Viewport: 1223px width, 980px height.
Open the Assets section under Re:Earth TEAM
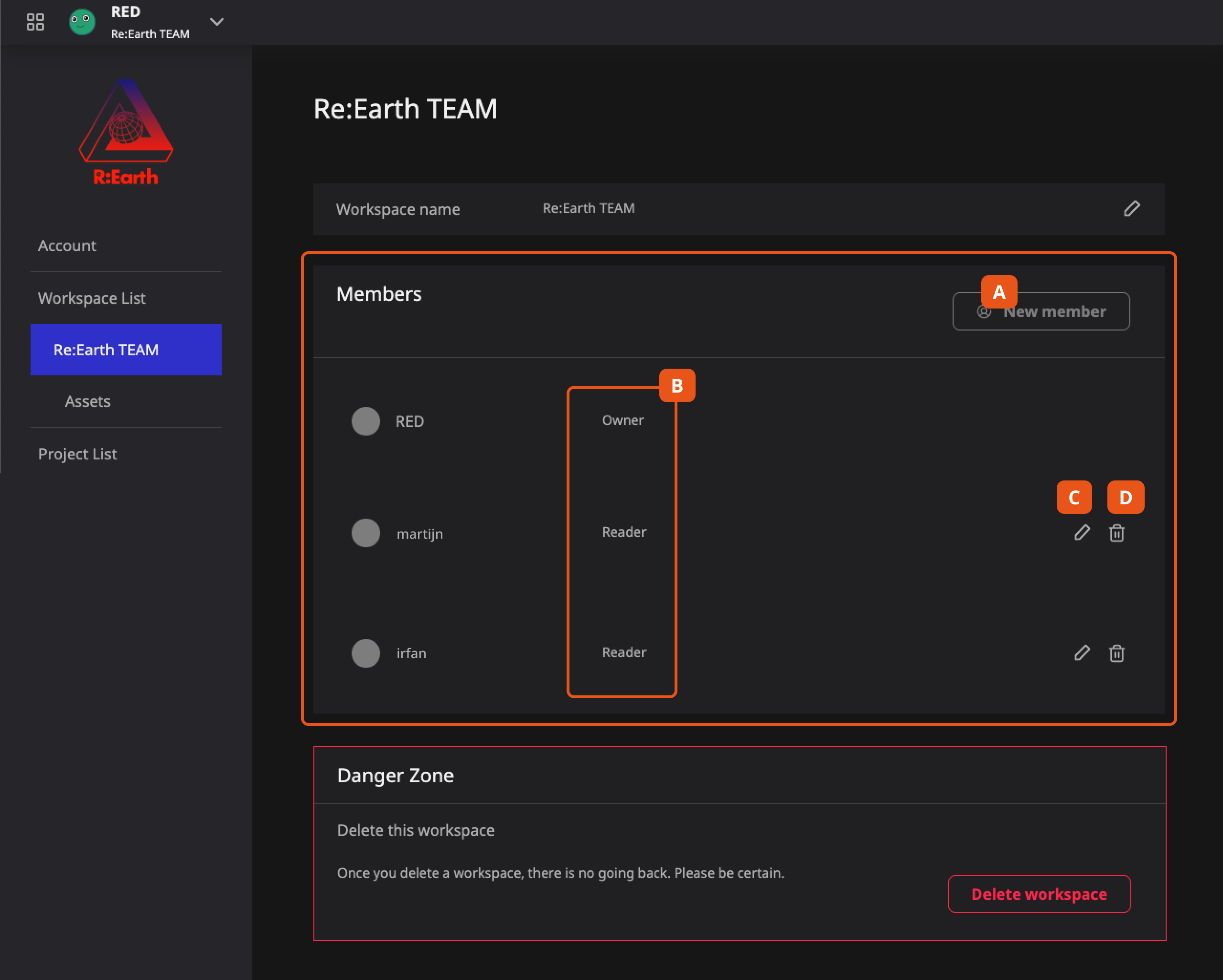point(88,401)
